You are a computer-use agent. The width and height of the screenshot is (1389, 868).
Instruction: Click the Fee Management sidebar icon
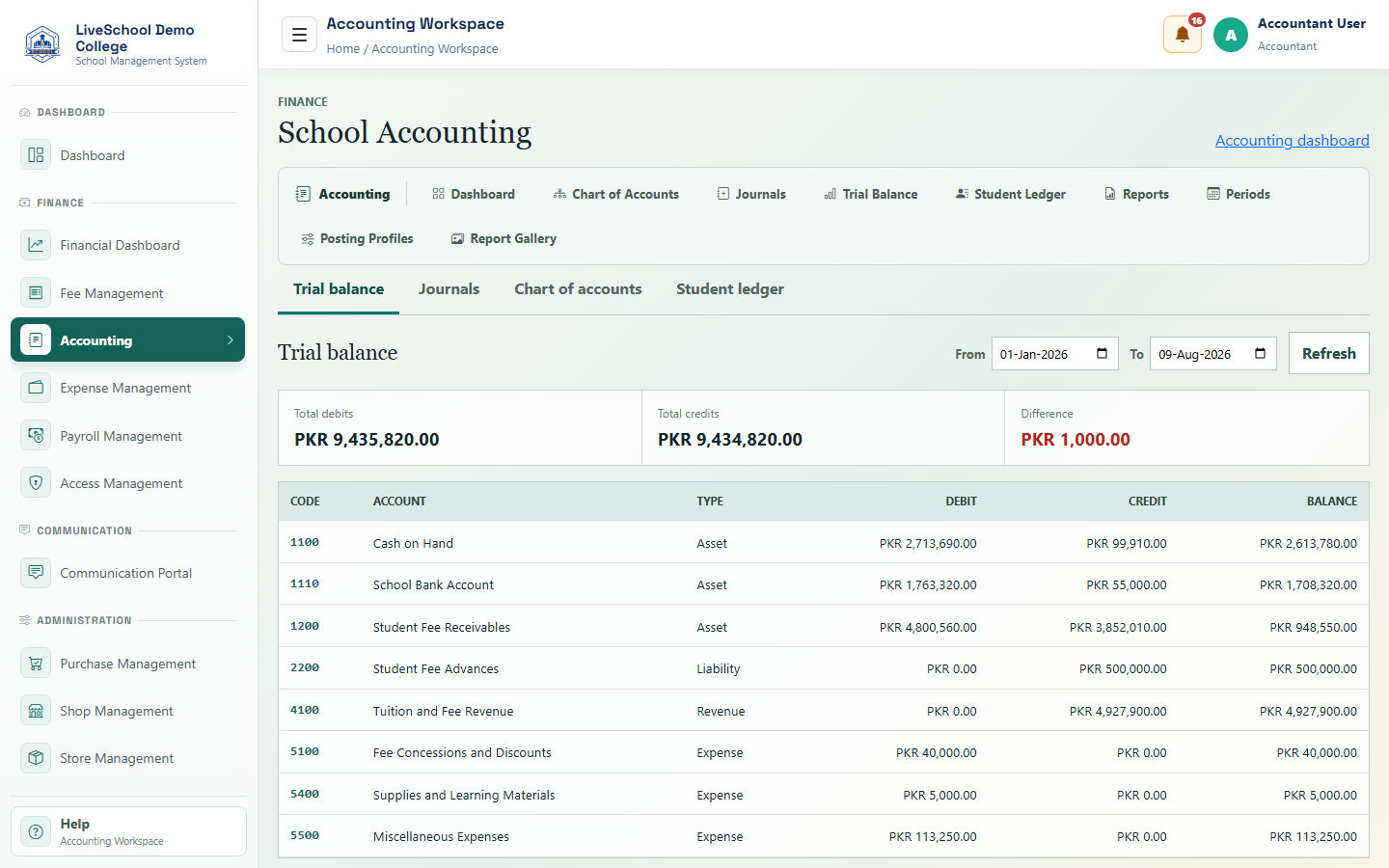36,293
